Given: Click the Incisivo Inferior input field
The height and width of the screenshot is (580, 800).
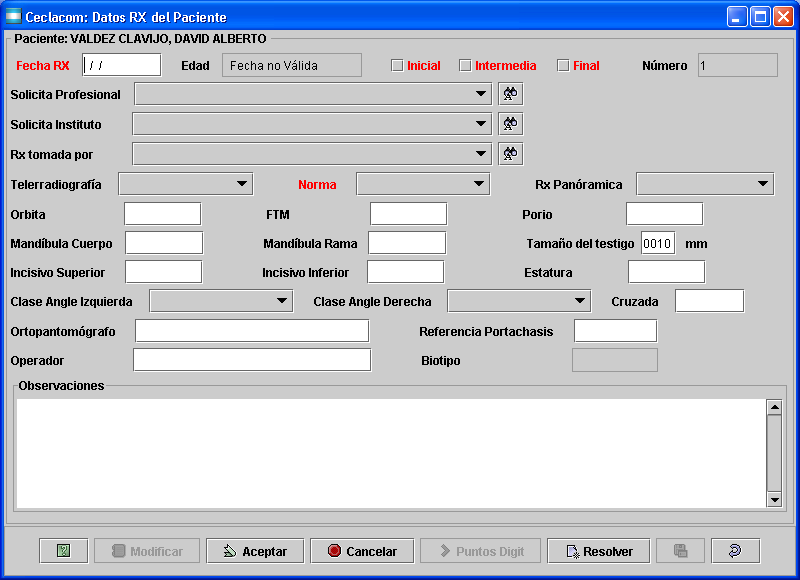Looking at the screenshot, I should tap(406, 272).
